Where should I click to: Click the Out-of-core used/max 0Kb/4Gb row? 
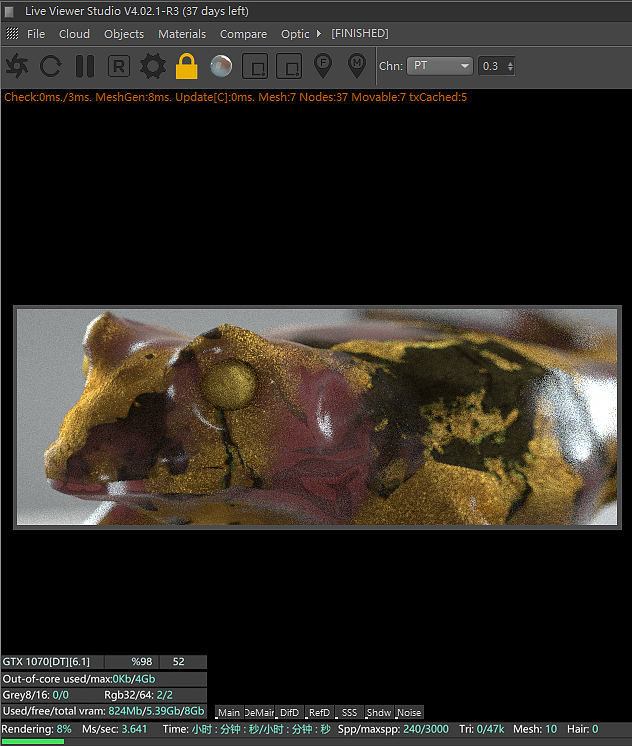[104, 679]
